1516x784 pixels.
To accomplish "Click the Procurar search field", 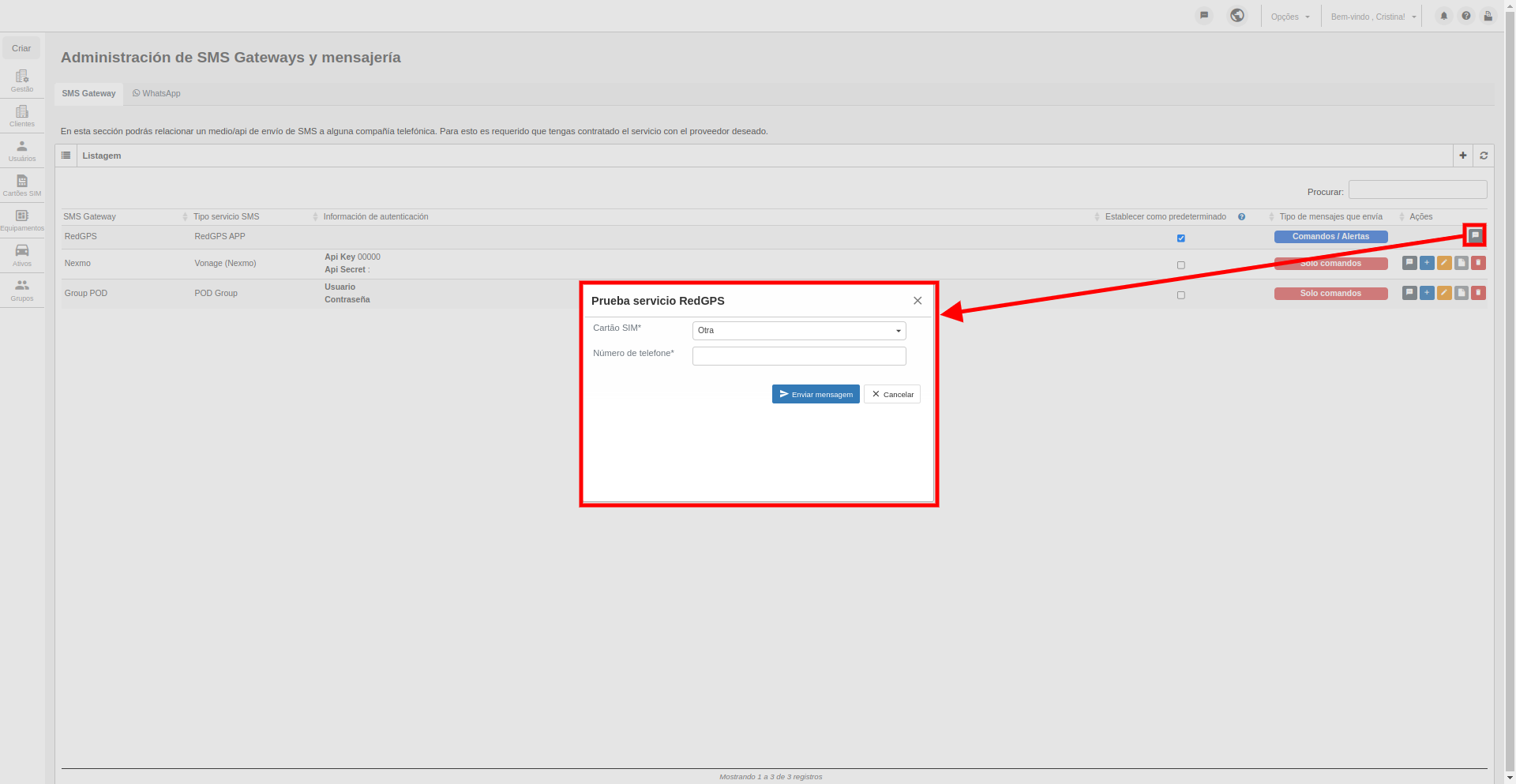I will pos(1417,189).
